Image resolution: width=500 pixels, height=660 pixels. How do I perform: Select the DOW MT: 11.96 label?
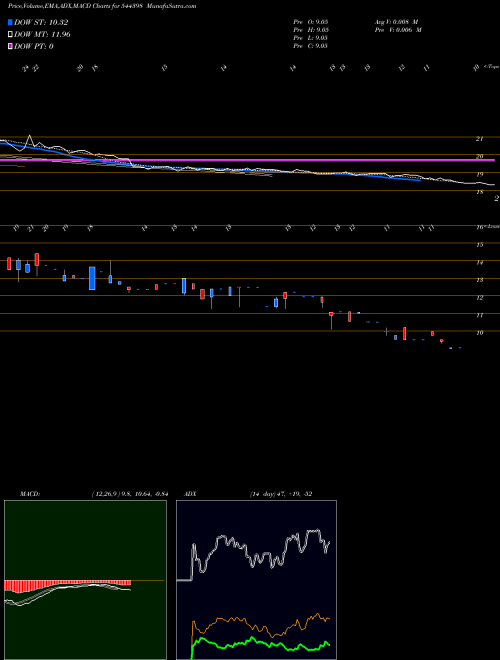pos(42,35)
